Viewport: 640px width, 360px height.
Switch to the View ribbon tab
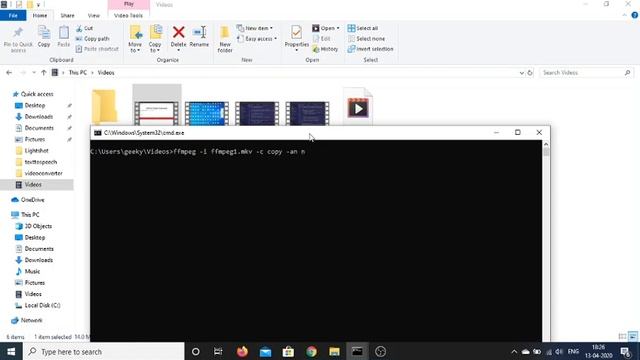pos(93,16)
